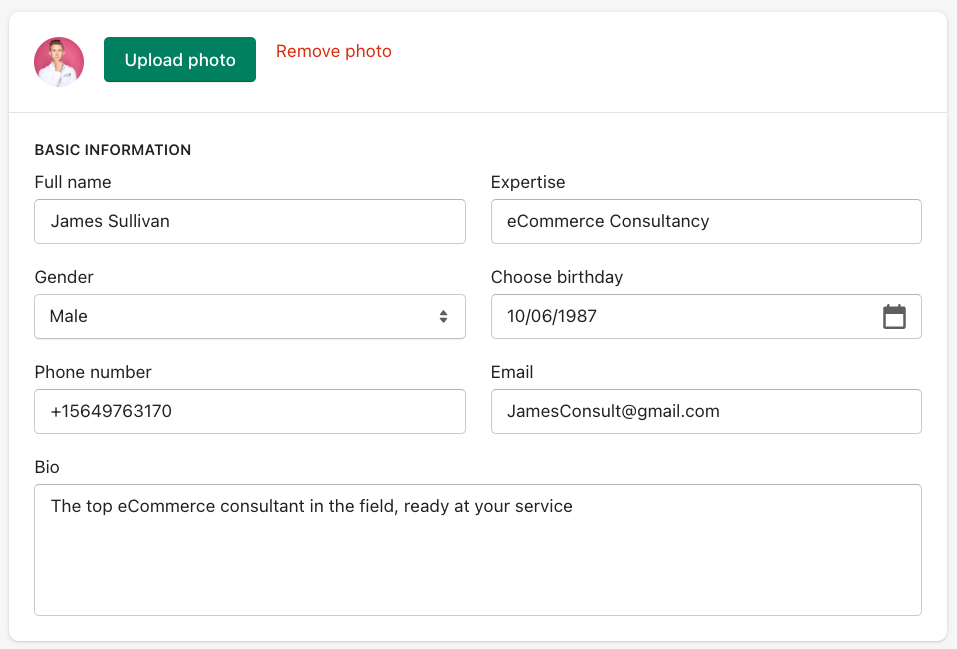Click the Full name label
957x649 pixels.
click(x=73, y=182)
